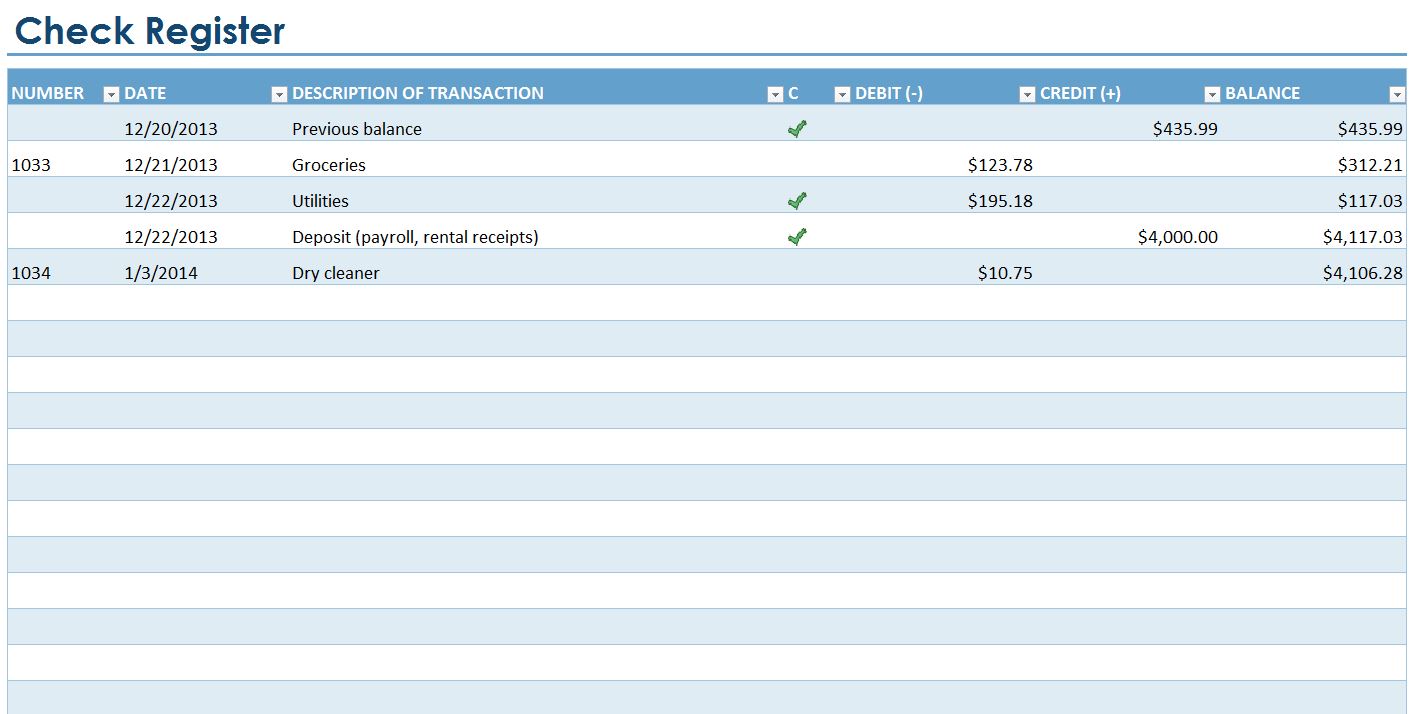
Task: Open the NUMBER column filter dropdown
Action: (x=110, y=94)
